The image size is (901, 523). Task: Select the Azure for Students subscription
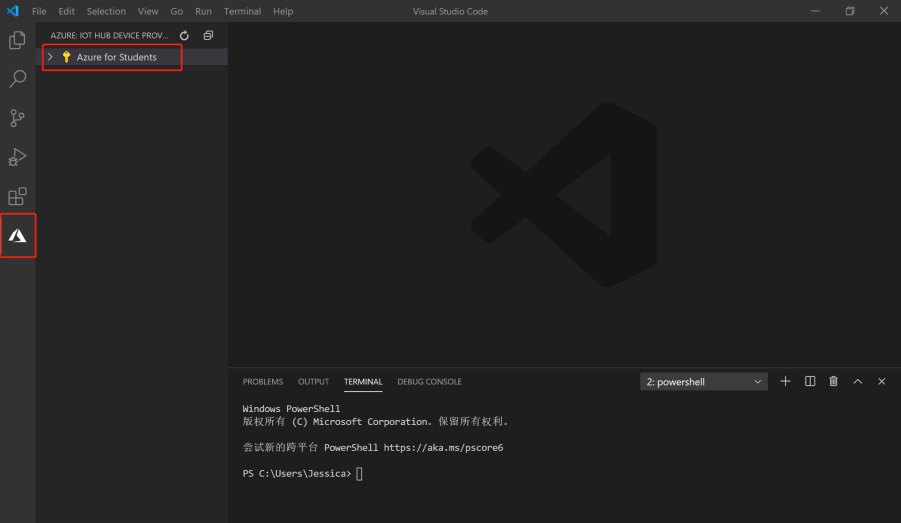pos(132,57)
